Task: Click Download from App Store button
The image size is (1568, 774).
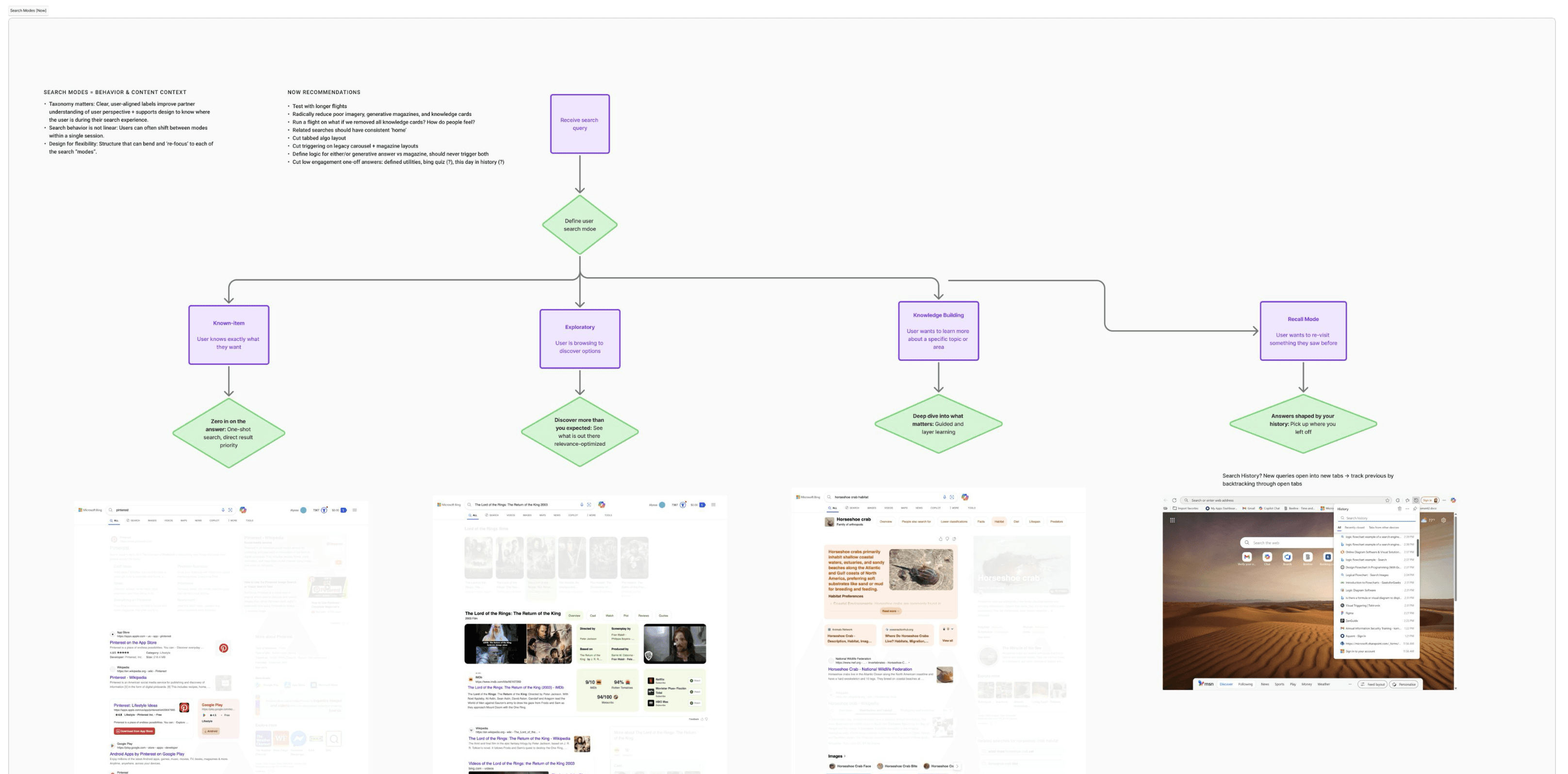Action: (x=134, y=731)
